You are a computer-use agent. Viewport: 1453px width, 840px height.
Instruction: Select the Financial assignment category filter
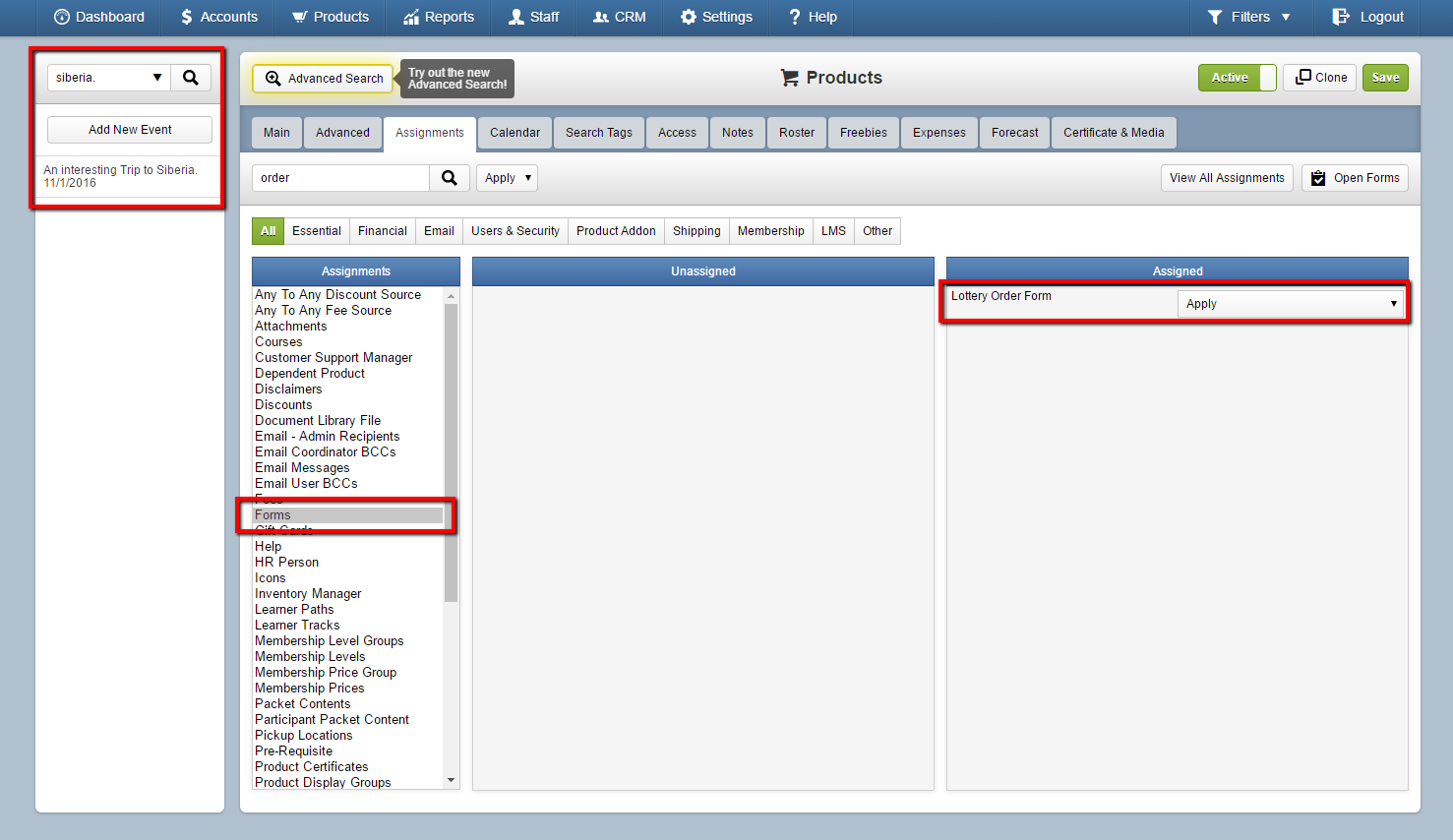click(x=383, y=231)
